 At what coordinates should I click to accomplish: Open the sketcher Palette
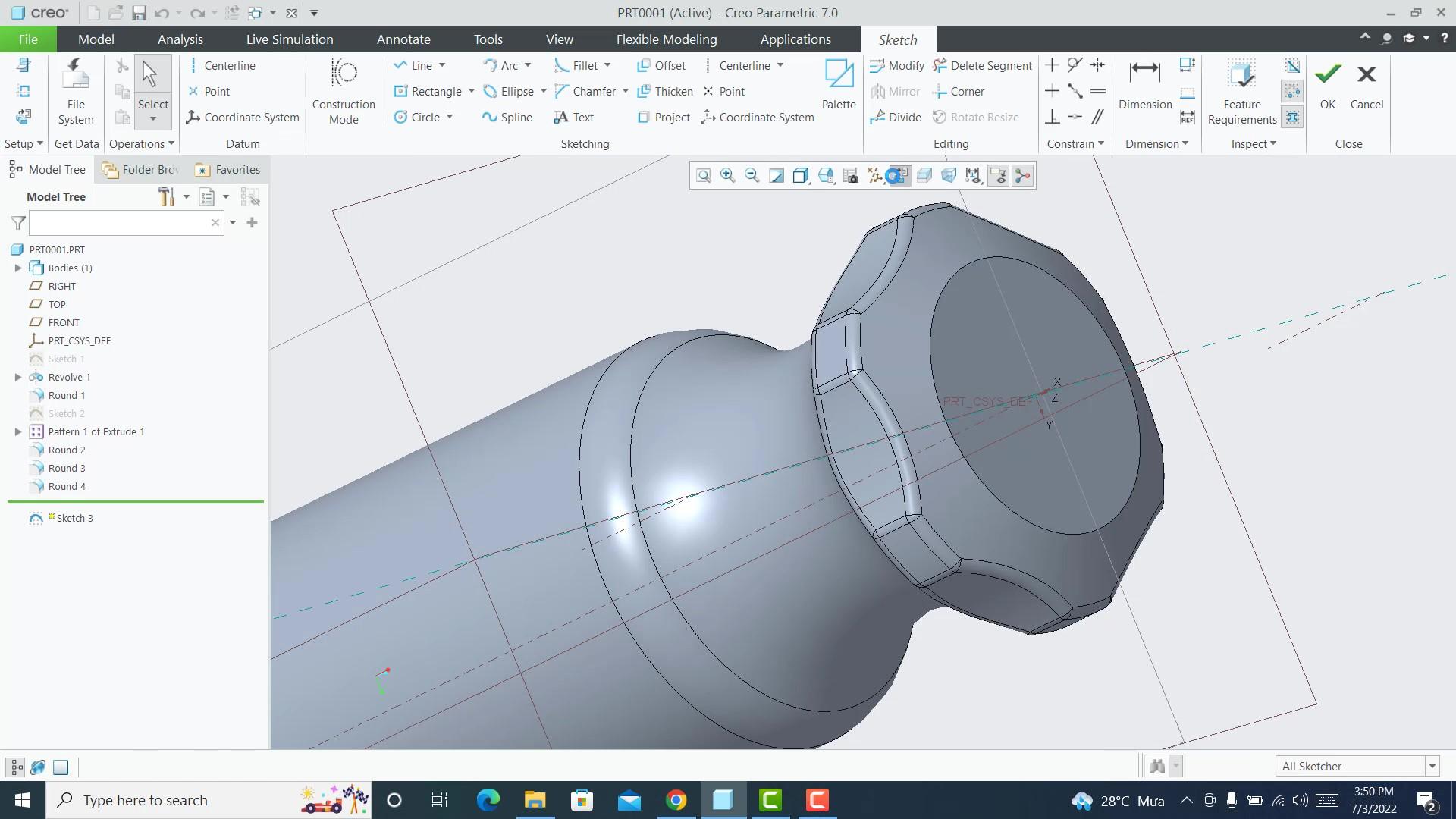tap(838, 87)
